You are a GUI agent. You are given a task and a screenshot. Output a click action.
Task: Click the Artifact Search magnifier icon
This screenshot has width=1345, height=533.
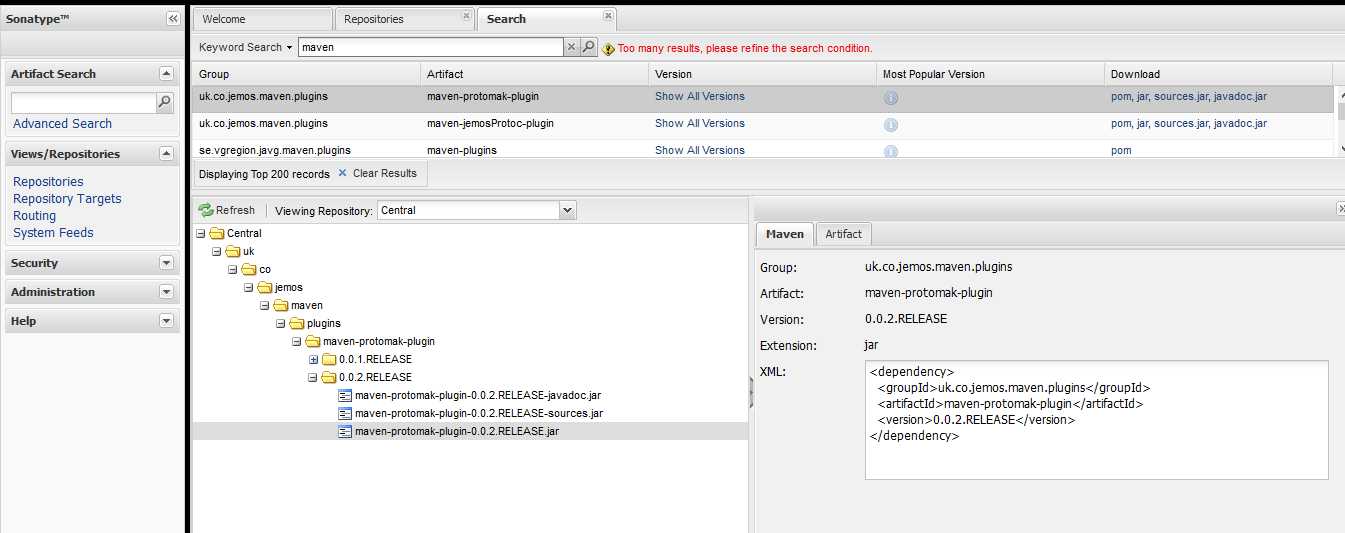(x=165, y=102)
